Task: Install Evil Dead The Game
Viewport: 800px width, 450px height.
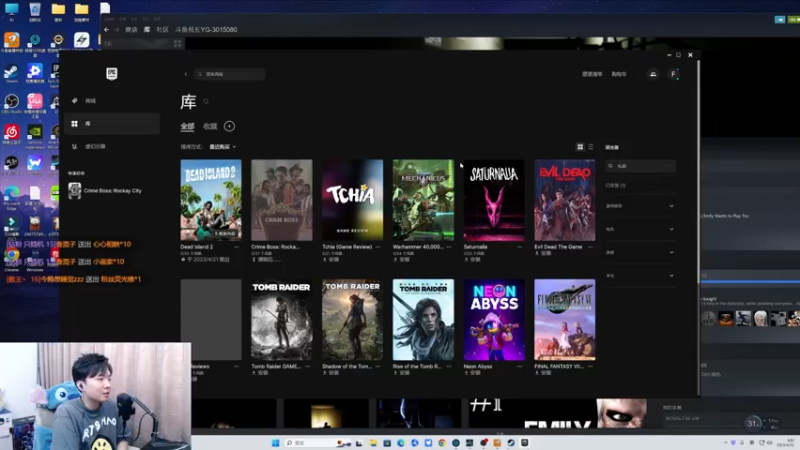Action: coord(543,253)
